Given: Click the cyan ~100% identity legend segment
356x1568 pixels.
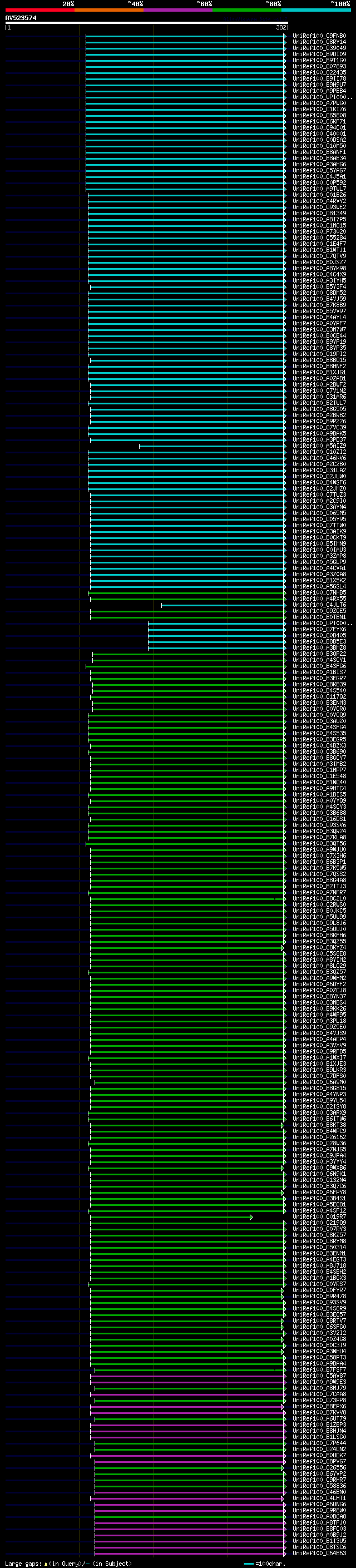Looking at the screenshot, I should pyautogui.click(x=317, y=11).
